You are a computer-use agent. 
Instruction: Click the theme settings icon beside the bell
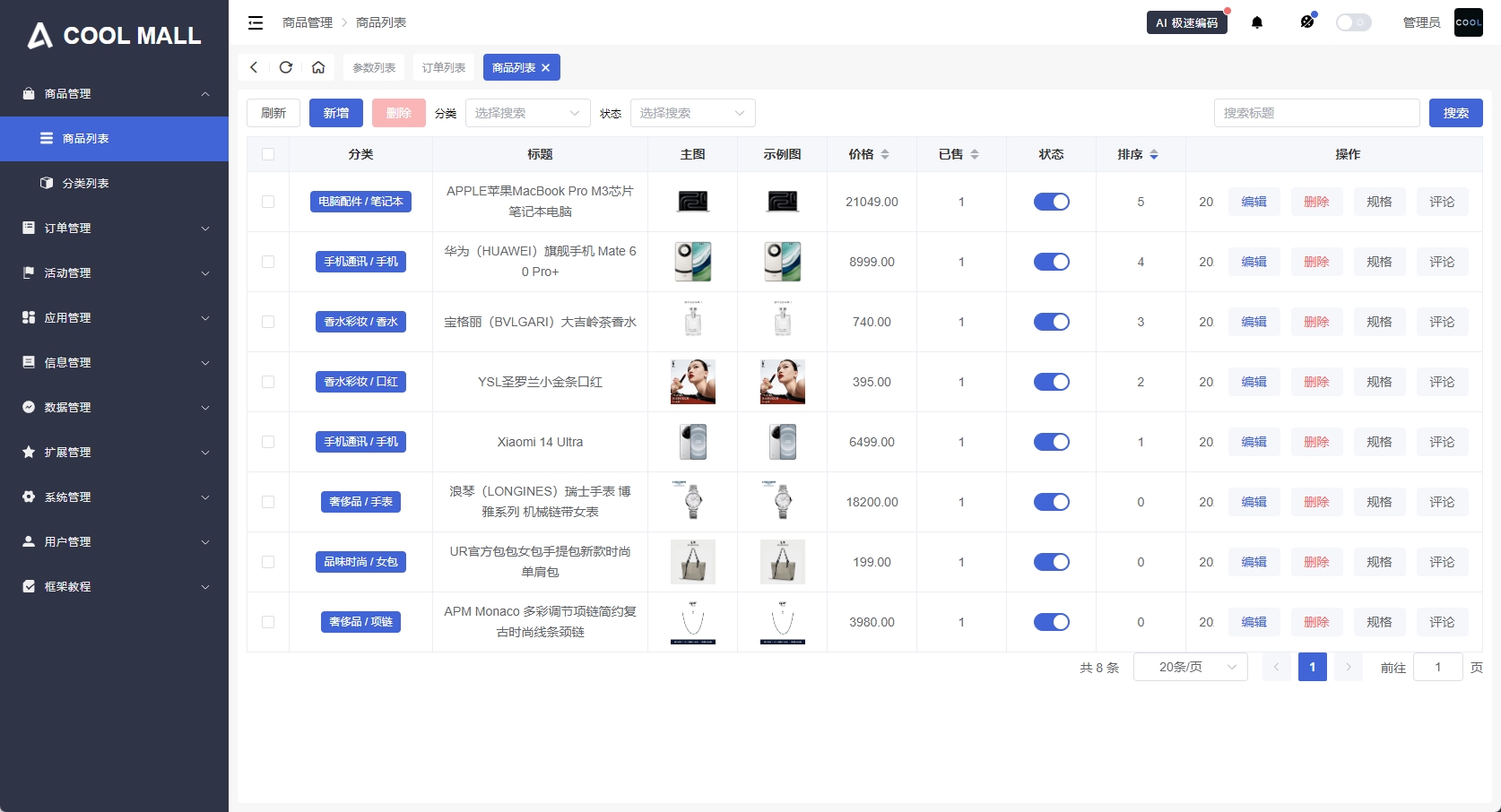coord(1307,22)
